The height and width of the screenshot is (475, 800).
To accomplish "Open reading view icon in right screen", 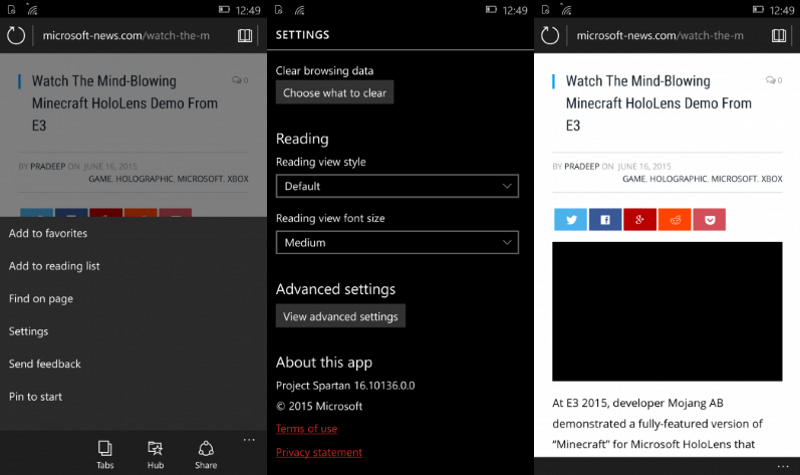I will coord(779,35).
